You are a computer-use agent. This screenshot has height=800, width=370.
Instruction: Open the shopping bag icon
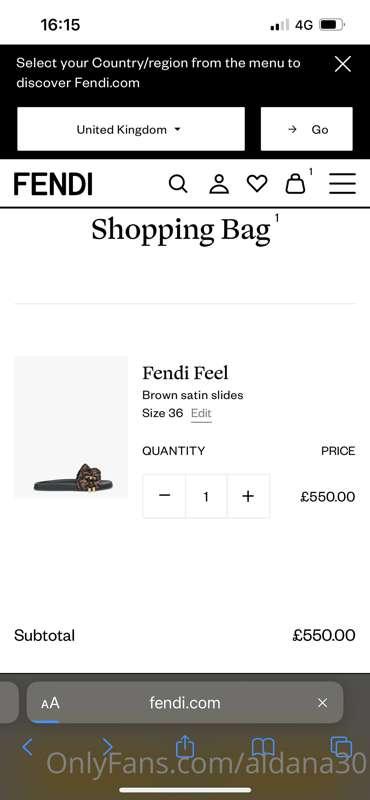[x=295, y=183]
